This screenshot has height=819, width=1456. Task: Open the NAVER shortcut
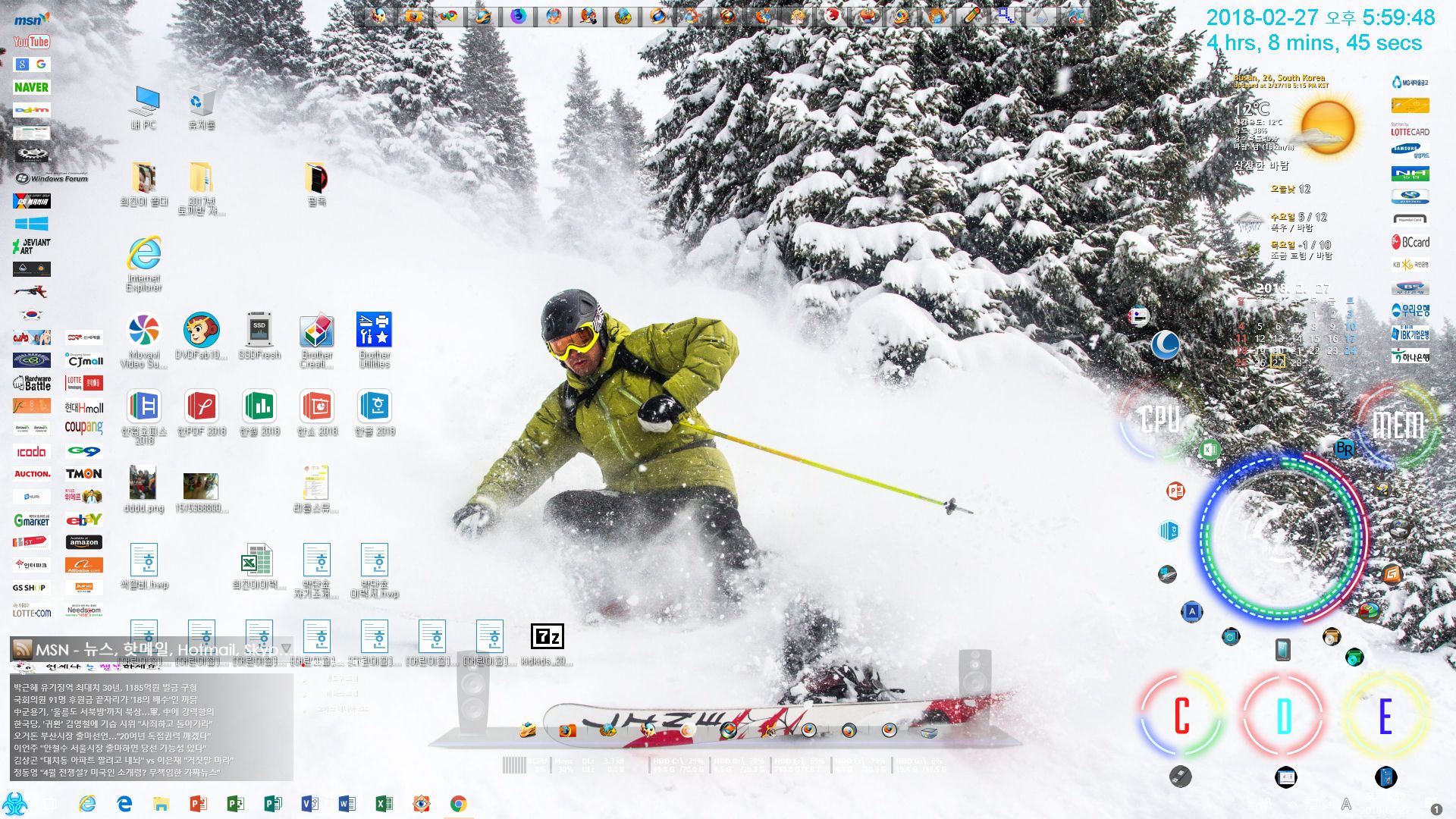pos(31,87)
